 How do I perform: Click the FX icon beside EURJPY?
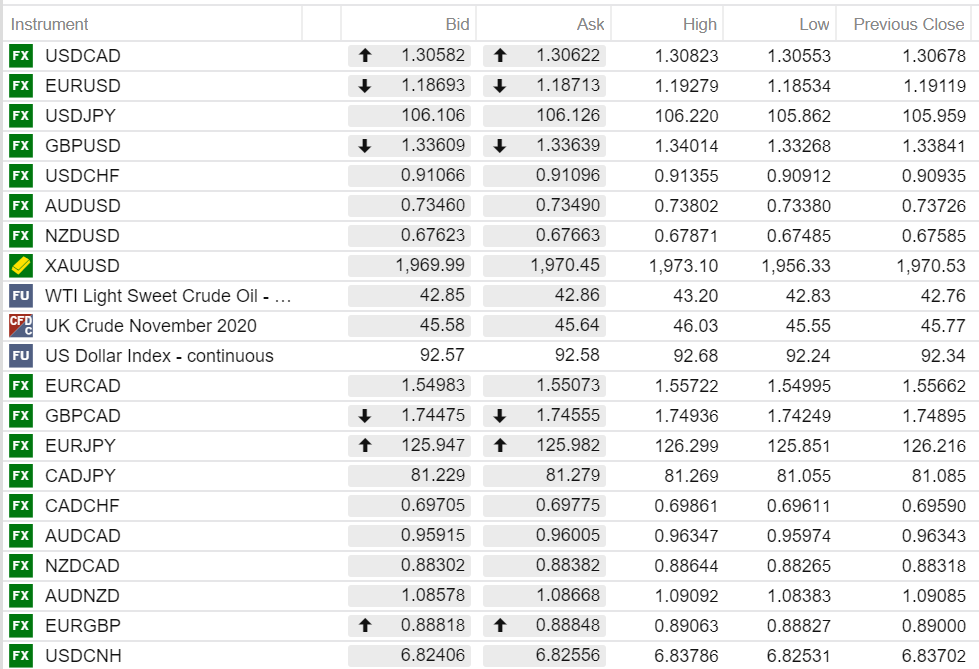click(20, 446)
